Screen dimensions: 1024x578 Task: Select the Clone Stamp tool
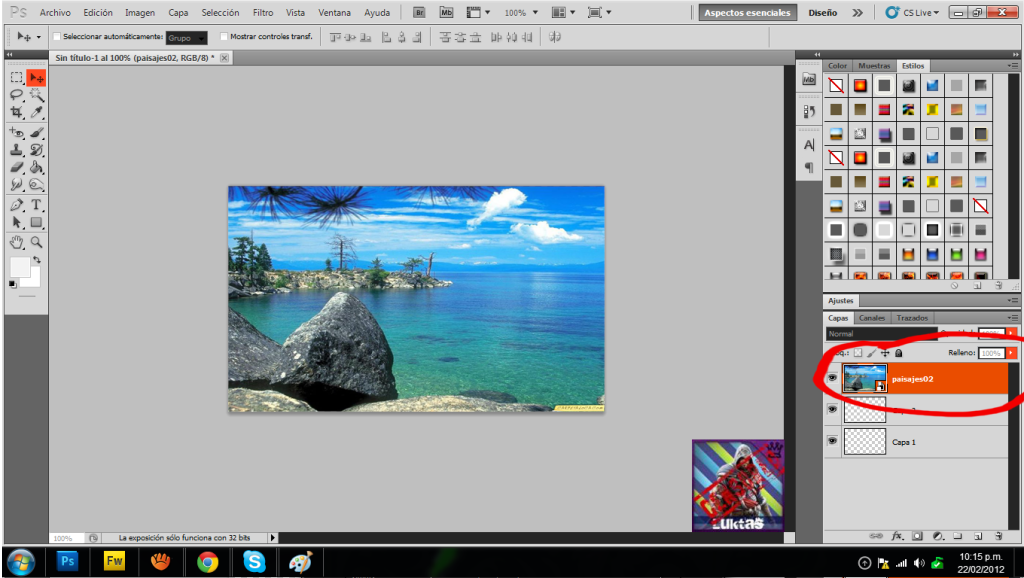[x=17, y=150]
